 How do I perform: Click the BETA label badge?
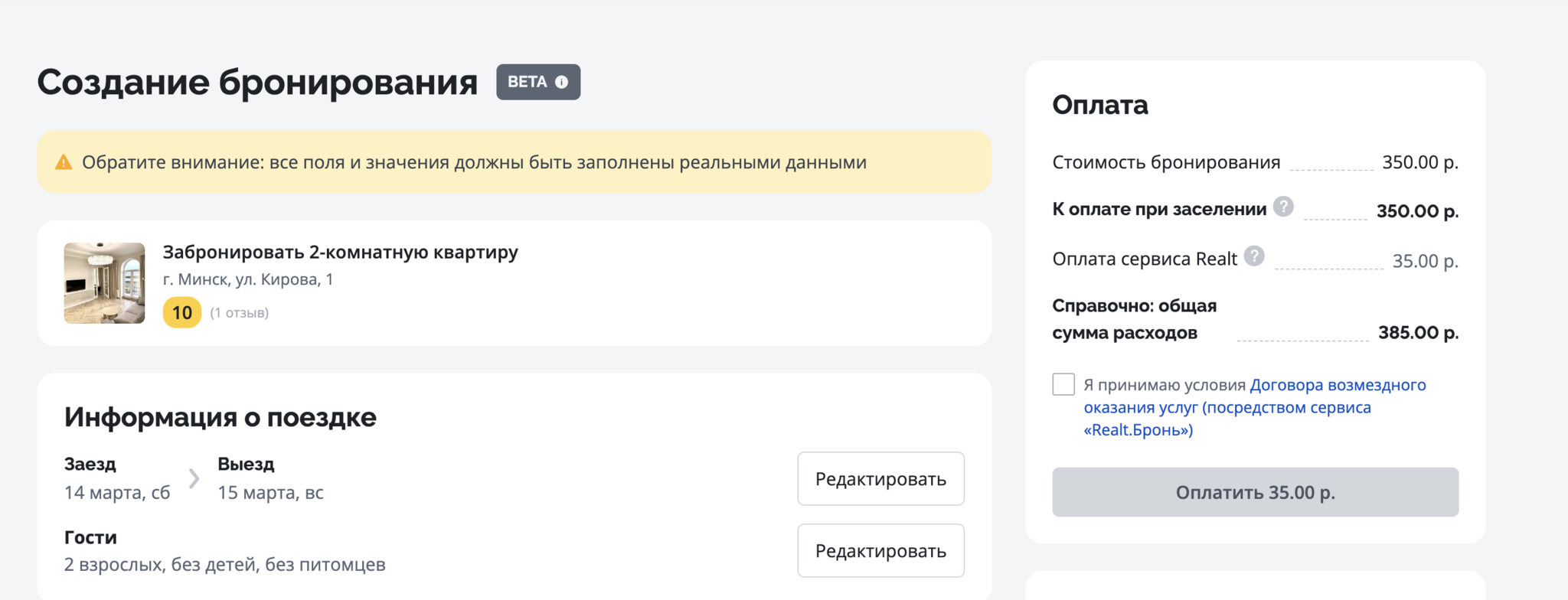(528, 82)
